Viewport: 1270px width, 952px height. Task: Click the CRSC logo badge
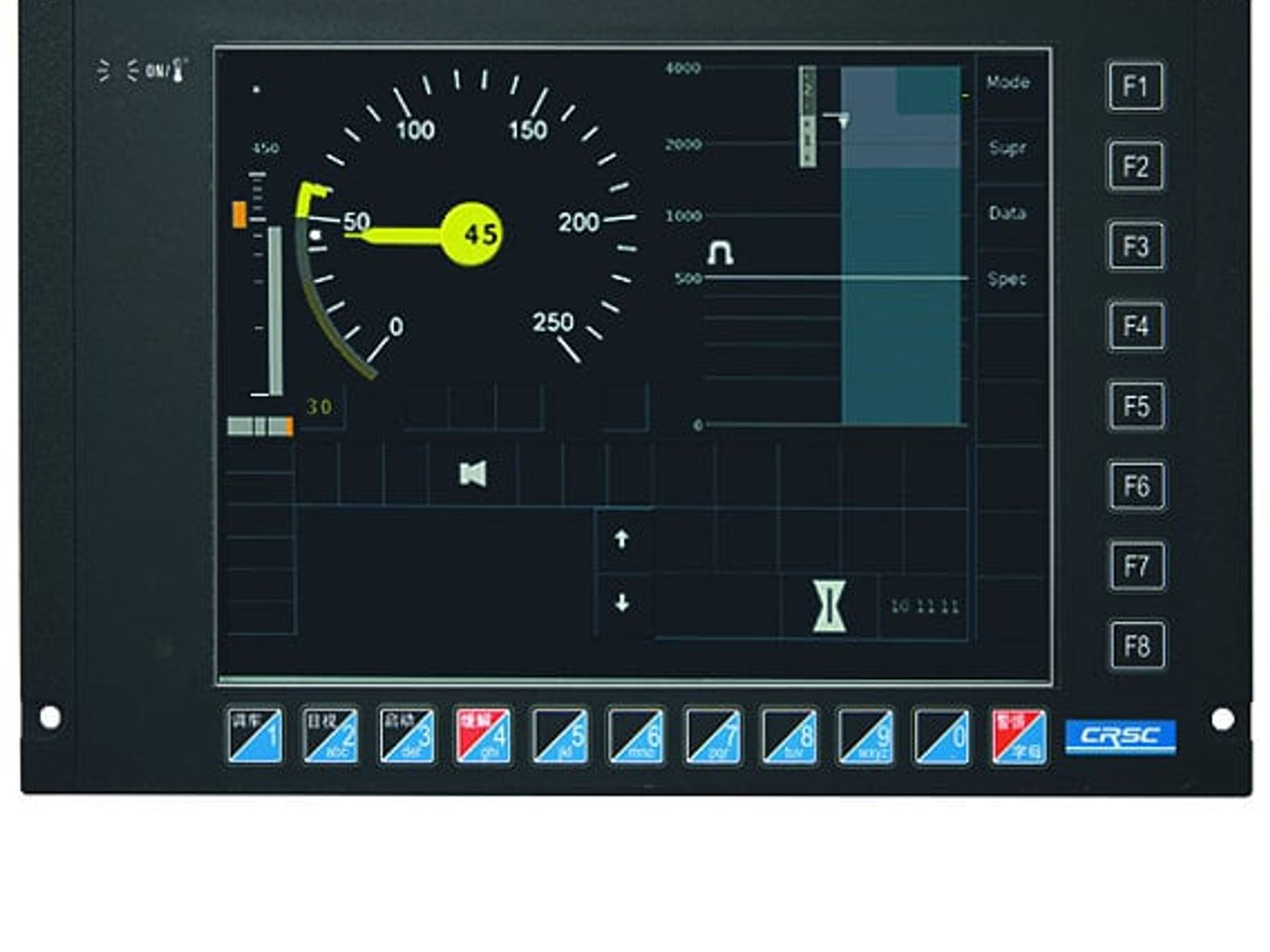pos(1121,736)
